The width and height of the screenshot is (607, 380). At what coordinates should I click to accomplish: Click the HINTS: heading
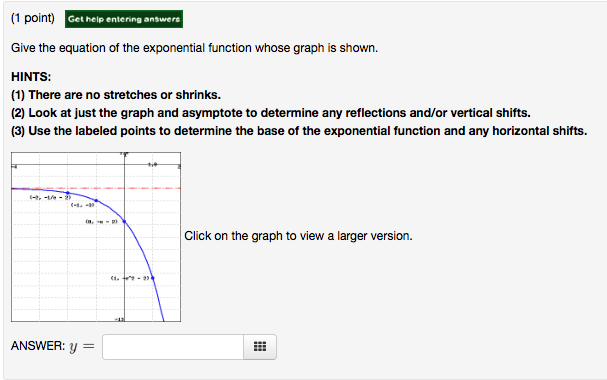point(31,77)
